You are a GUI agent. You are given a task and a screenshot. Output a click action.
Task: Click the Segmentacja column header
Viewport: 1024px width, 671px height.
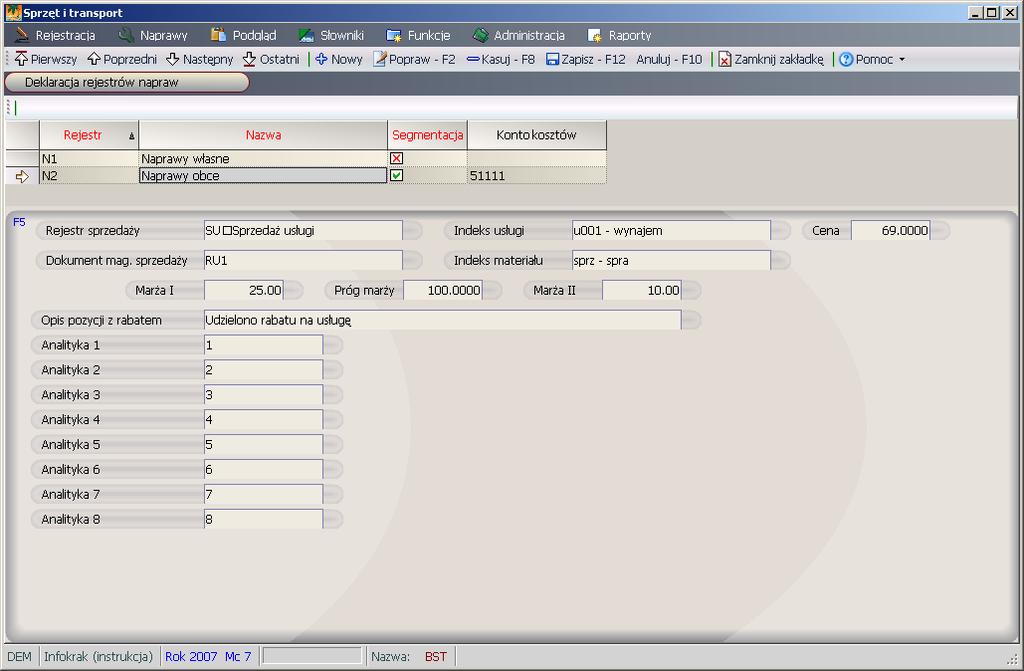[428, 135]
